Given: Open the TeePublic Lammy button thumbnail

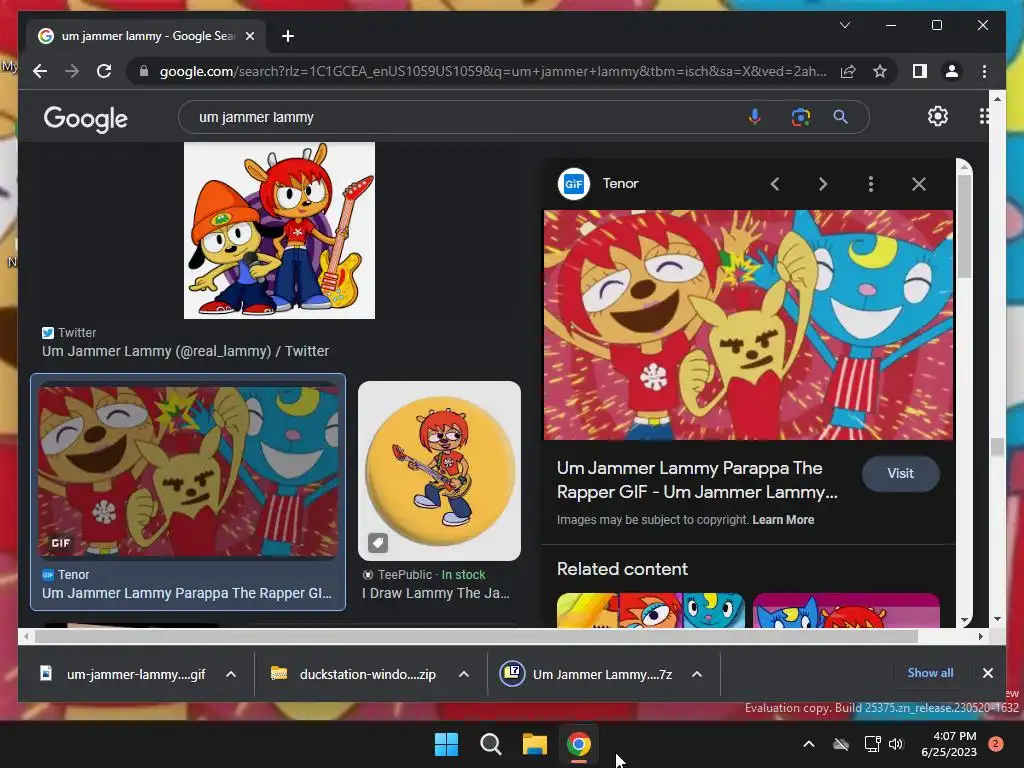Looking at the screenshot, I should pyautogui.click(x=440, y=471).
